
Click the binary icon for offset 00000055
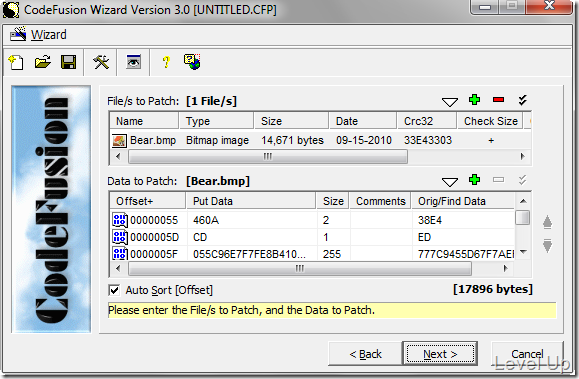pyautogui.click(x=120, y=220)
